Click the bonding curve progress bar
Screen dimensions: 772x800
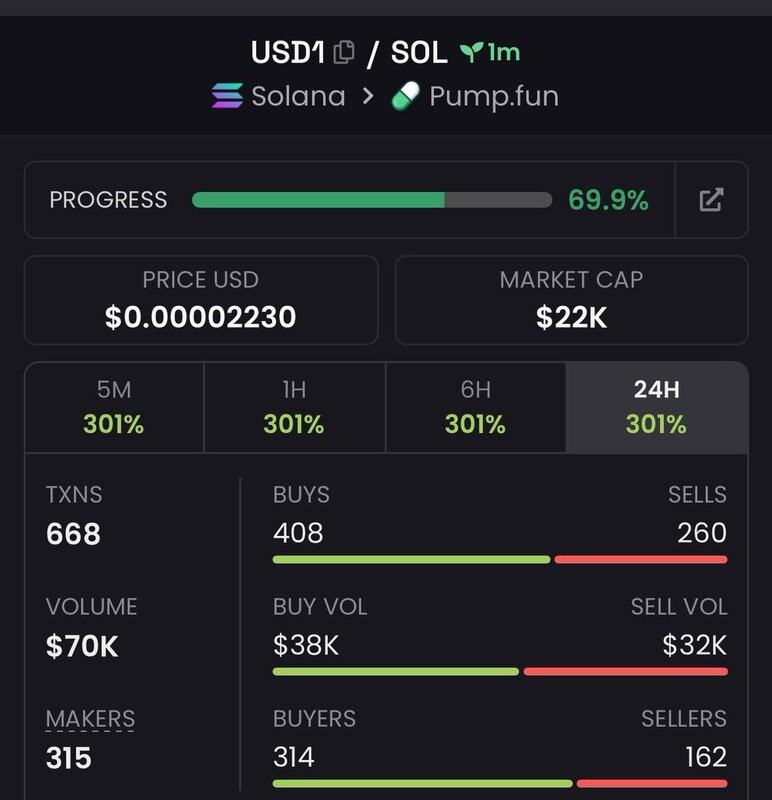pyautogui.click(x=371, y=200)
